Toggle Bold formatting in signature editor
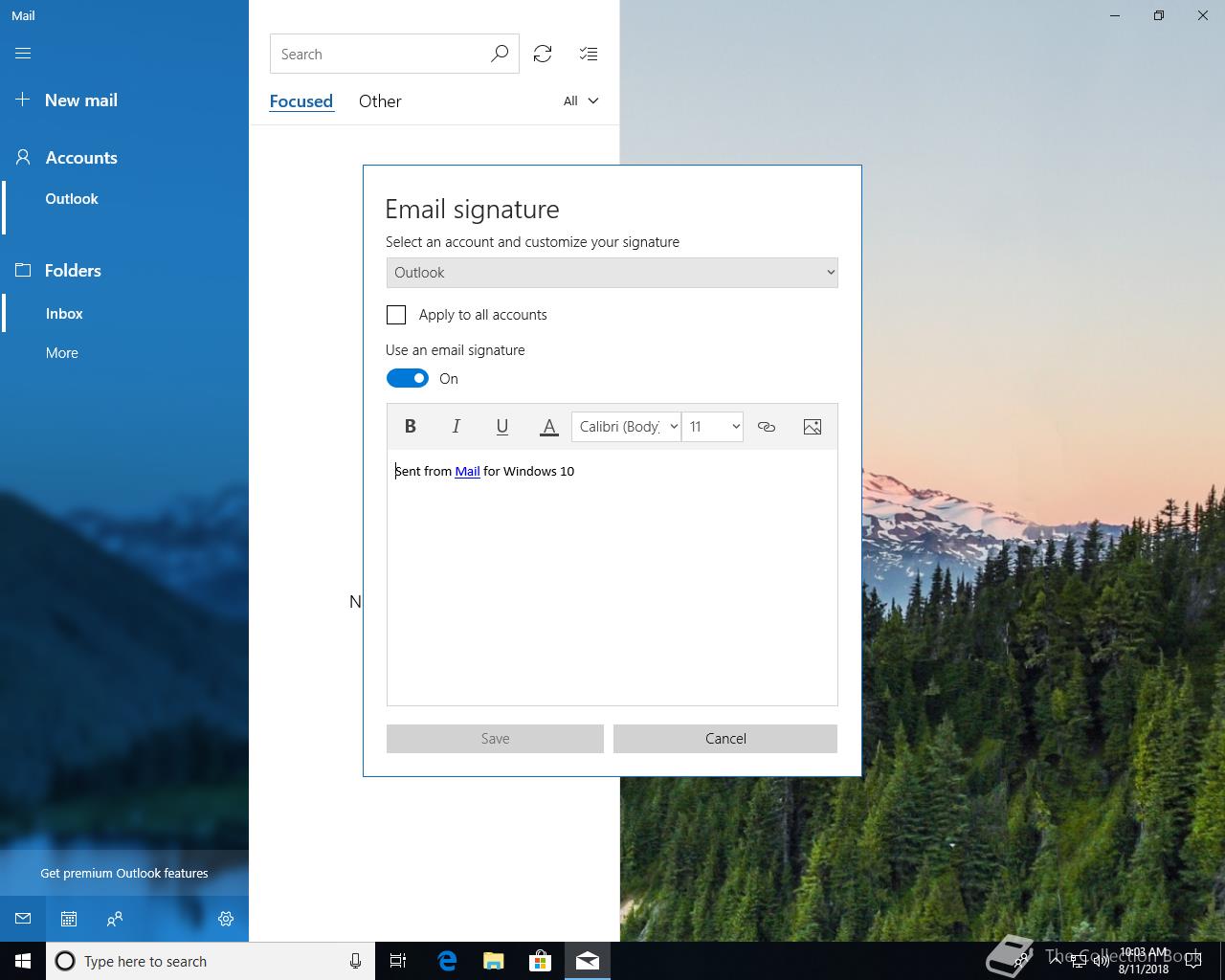The width and height of the screenshot is (1225, 980). [x=411, y=427]
